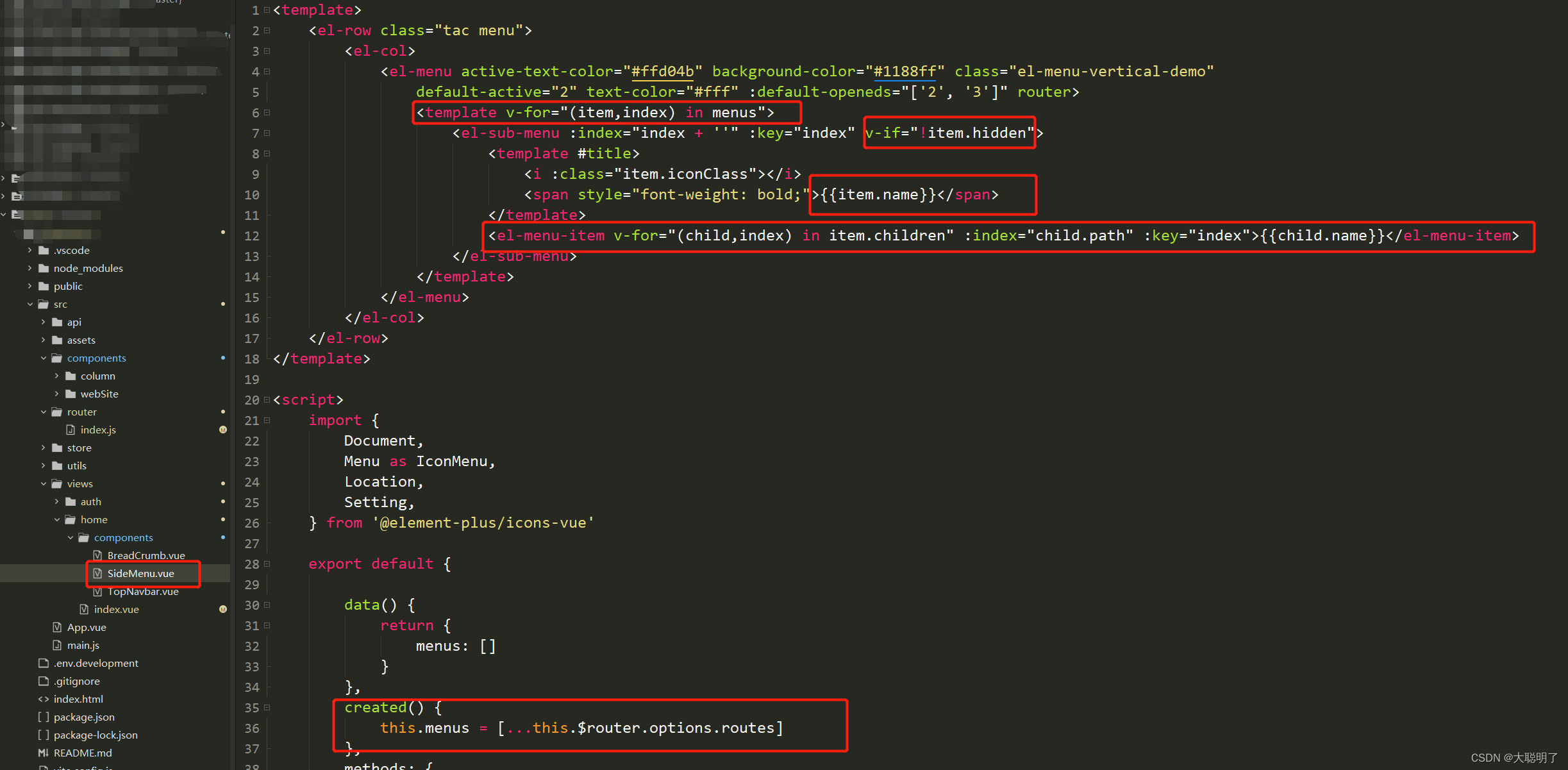Collapse the router folder chevron
This screenshot has width=1568, height=770.
click(43, 412)
